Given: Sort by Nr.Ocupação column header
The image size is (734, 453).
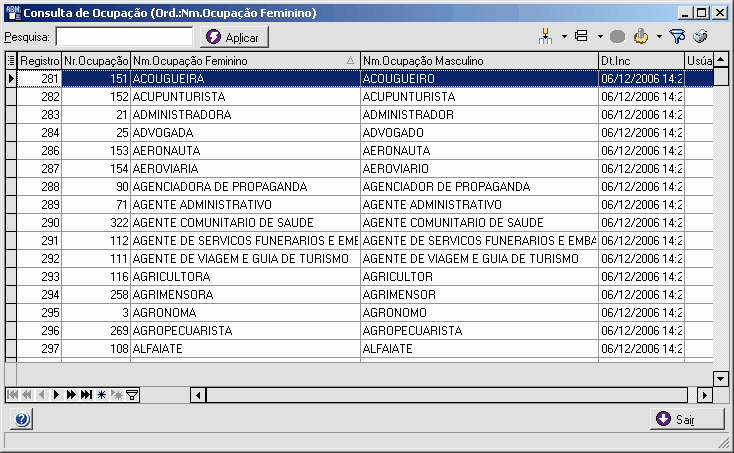Looking at the screenshot, I should click(96, 61).
